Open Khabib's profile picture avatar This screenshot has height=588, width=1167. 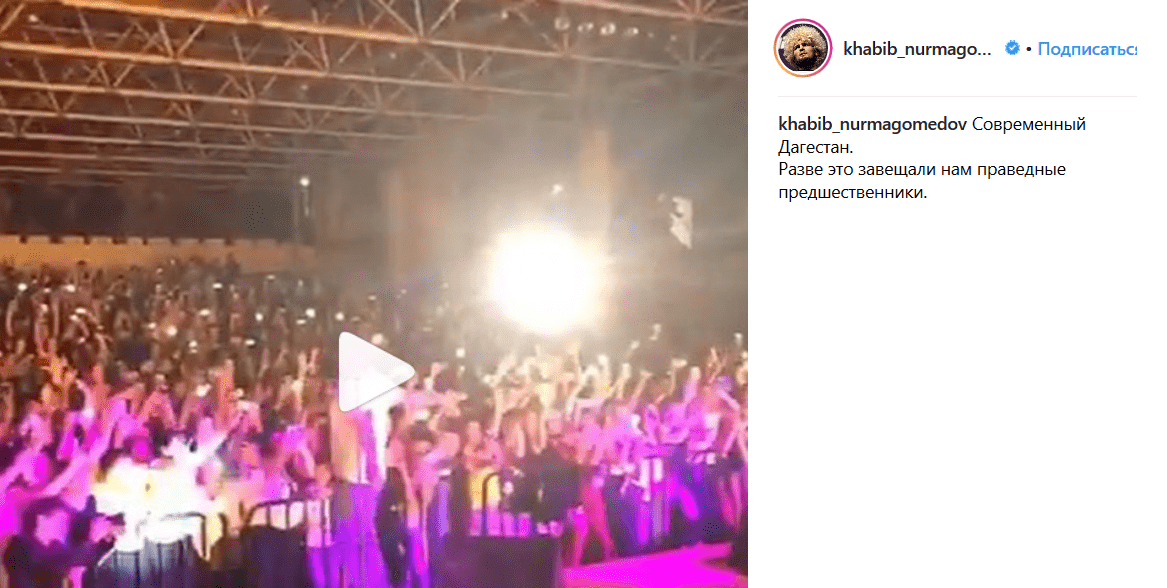pyautogui.click(x=802, y=48)
